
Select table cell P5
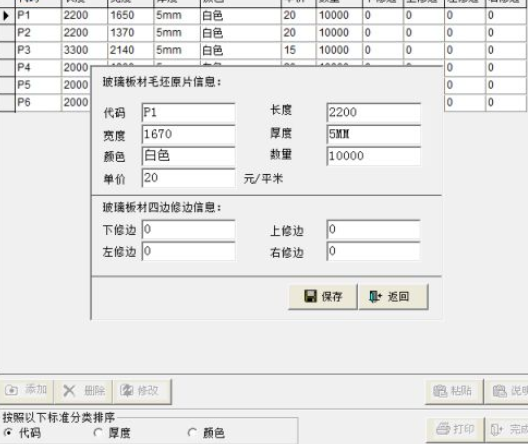pos(38,85)
